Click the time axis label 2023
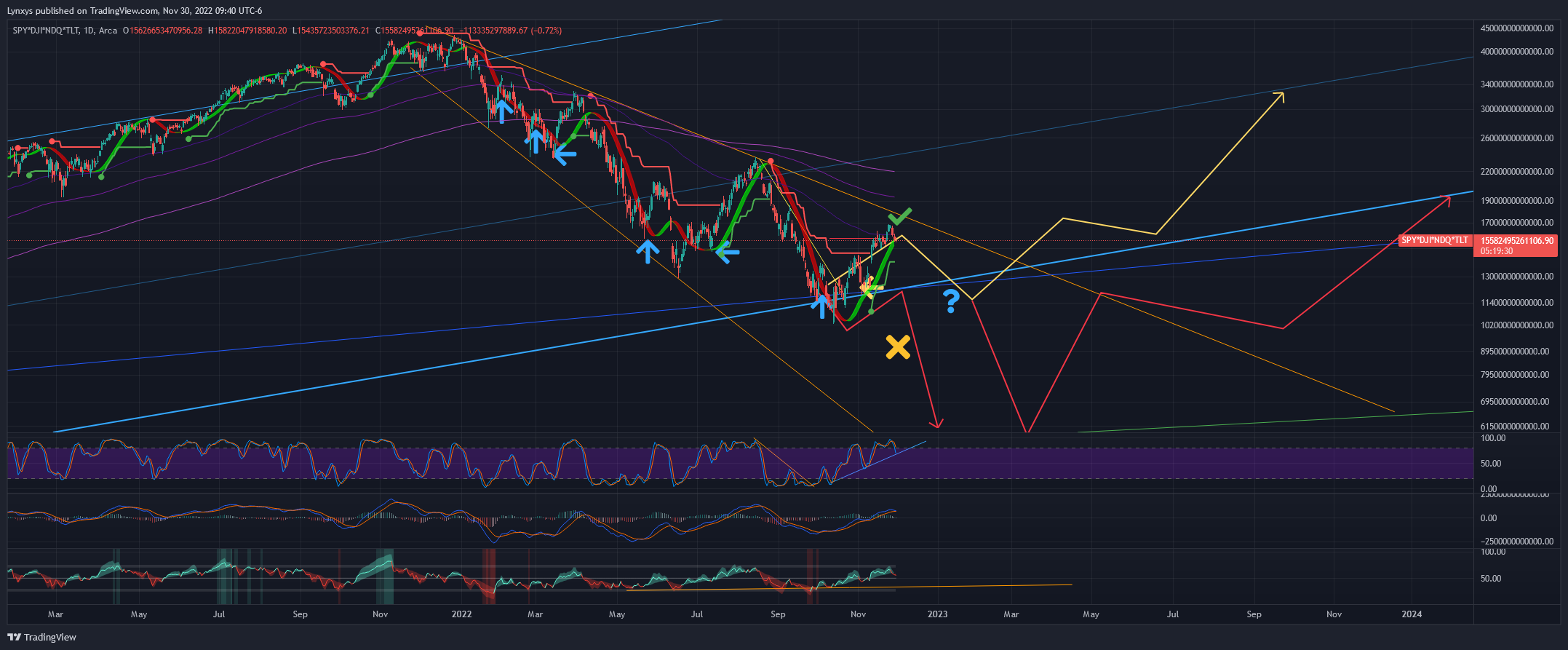The height and width of the screenshot is (650, 1568). 938,614
